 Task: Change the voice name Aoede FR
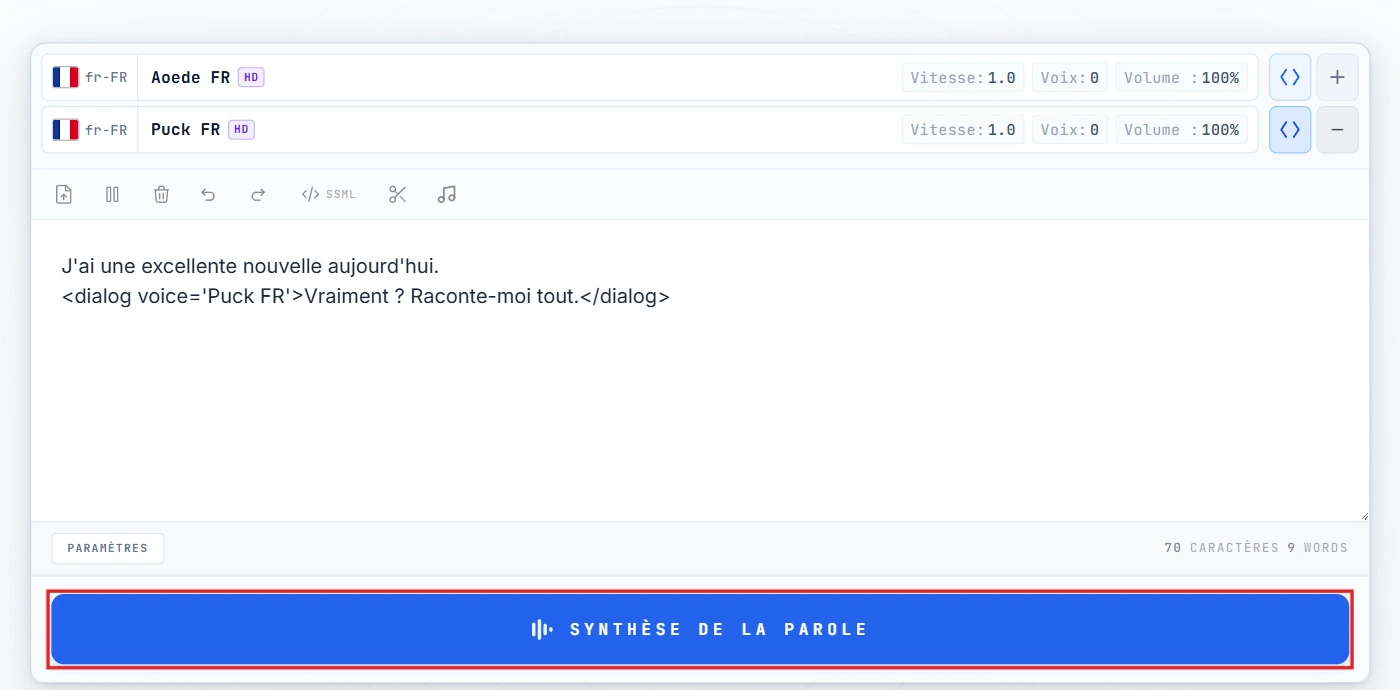click(192, 77)
